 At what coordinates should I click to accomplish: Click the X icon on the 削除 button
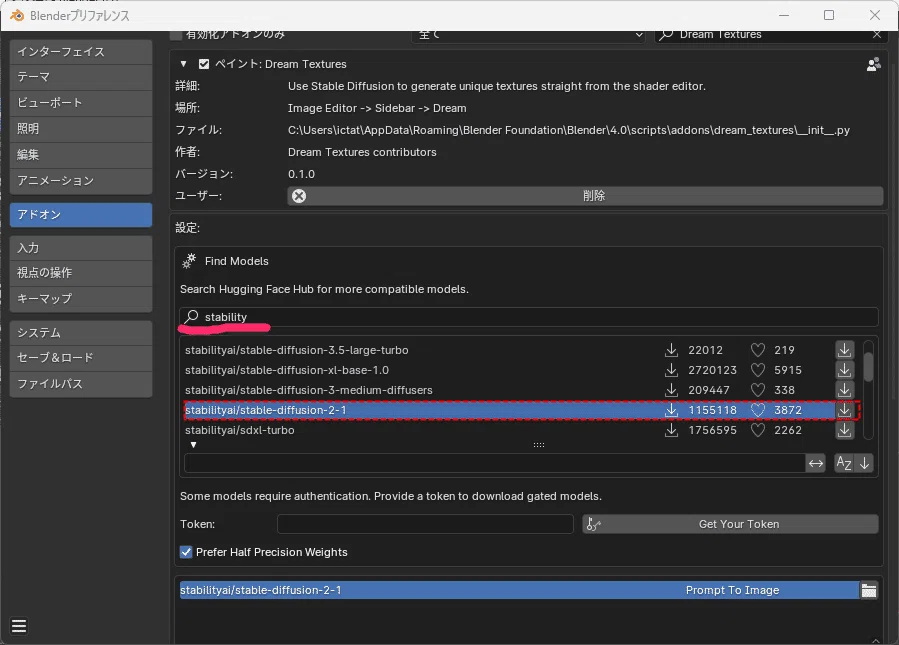point(299,196)
